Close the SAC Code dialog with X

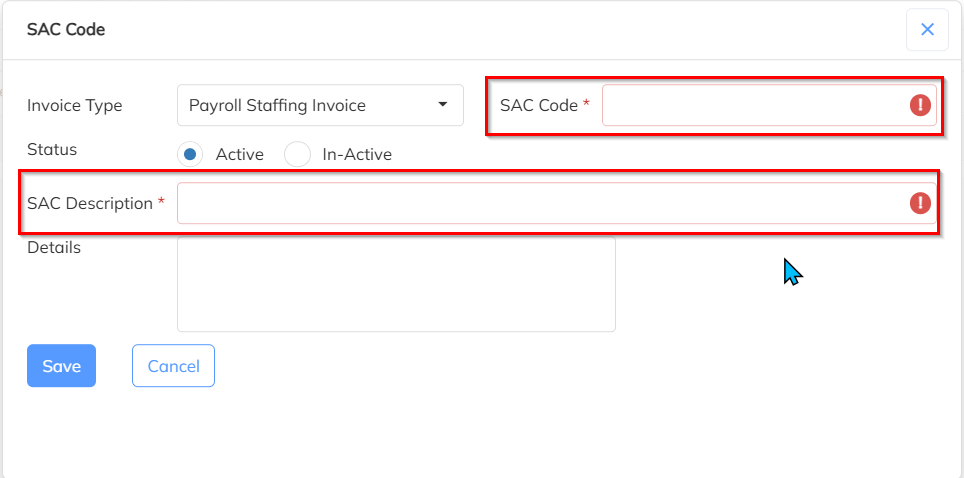pos(927,30)
